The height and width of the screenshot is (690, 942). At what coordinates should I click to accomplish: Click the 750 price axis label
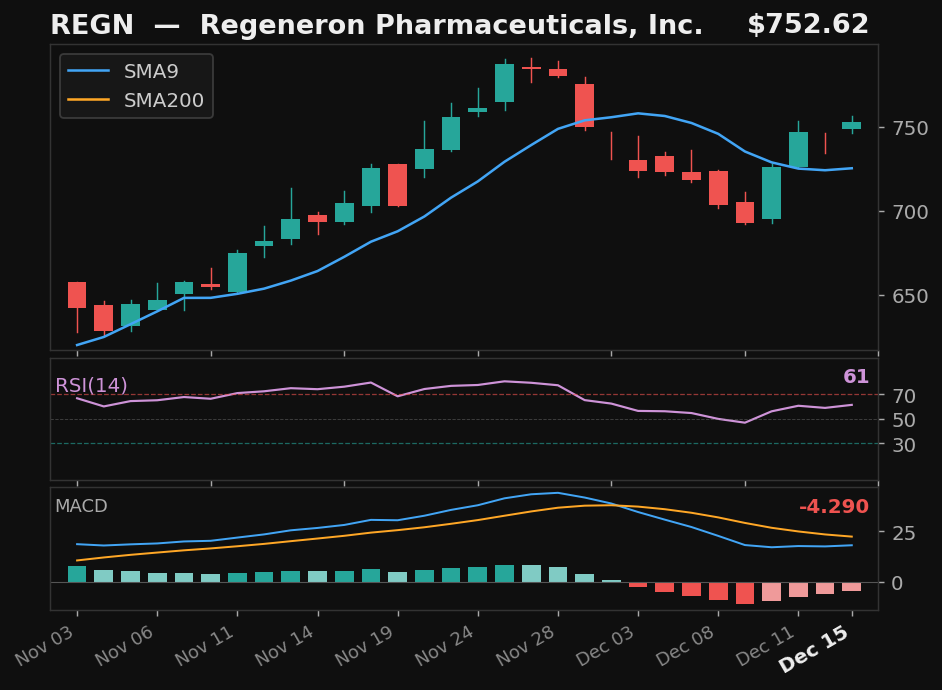coord(910,128)
